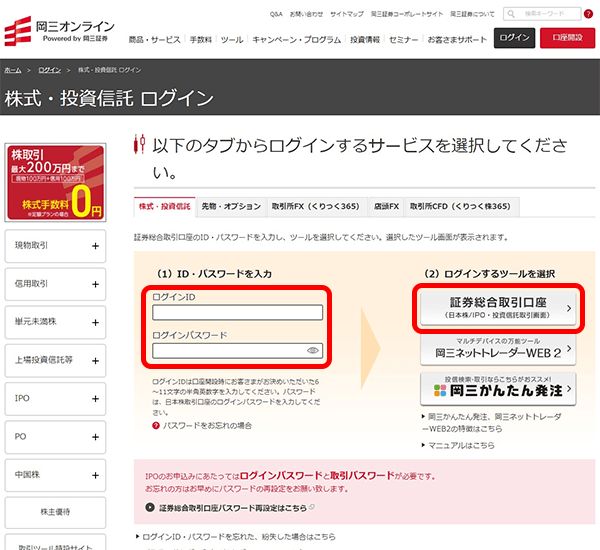Viewport: 600px width, 550px height.
Task: Open the 手数料 menu
Action: (201, 39)
